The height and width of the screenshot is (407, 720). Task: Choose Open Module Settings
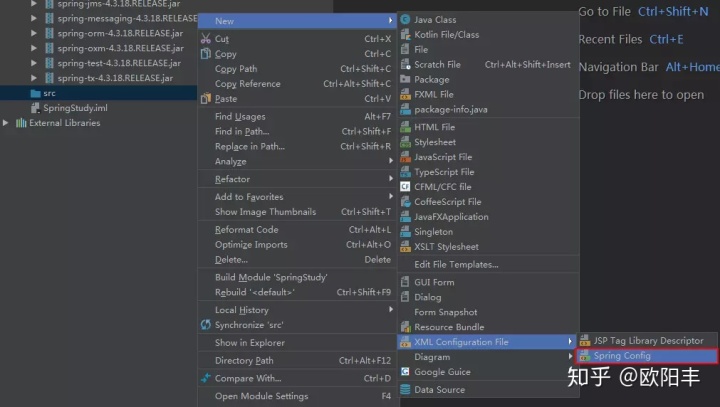pyautogui.click(x=297, y=396)
